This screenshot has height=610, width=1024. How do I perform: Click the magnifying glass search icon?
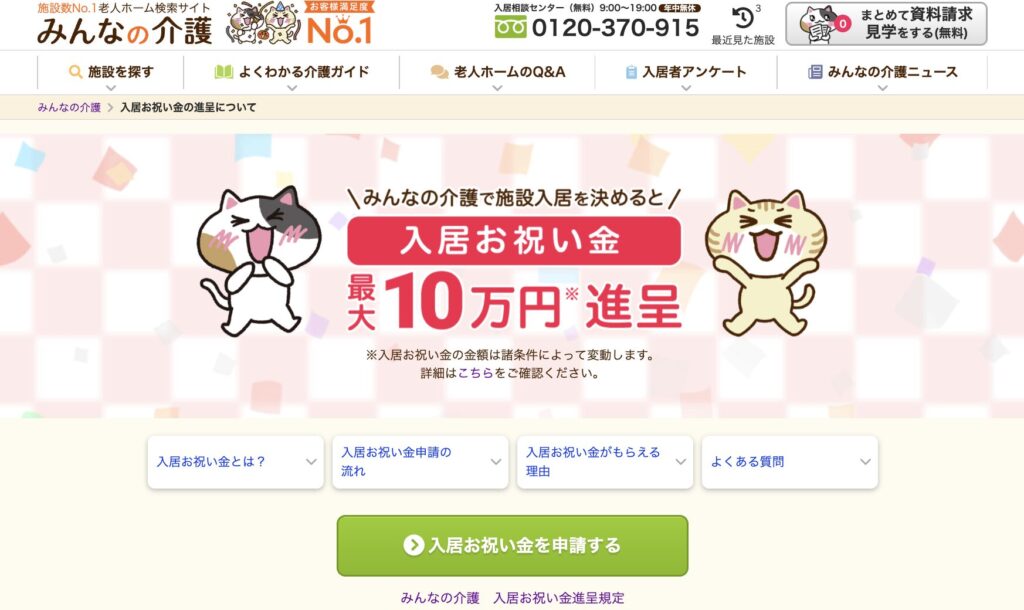[x=76, y=72]
